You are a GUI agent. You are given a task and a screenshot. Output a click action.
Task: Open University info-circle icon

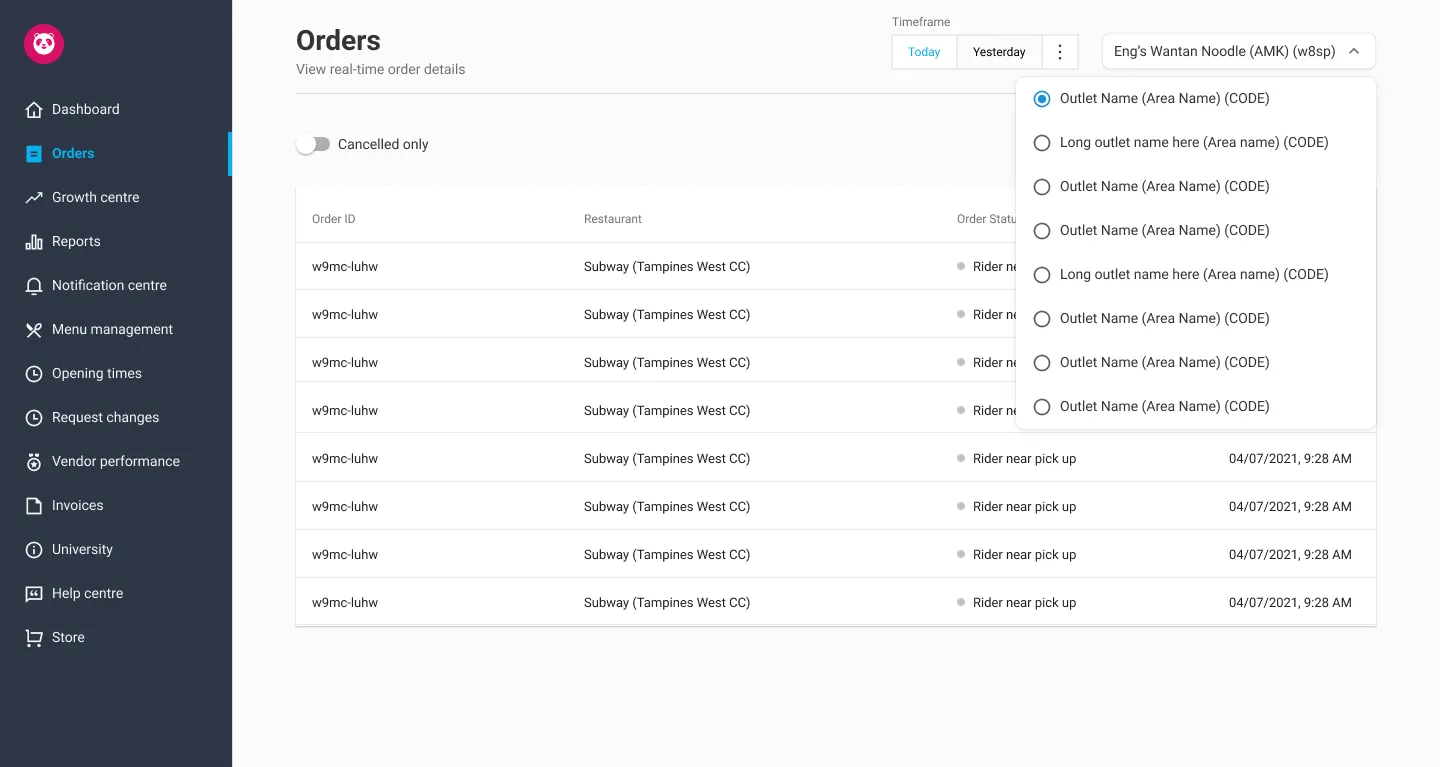(34, 550)
